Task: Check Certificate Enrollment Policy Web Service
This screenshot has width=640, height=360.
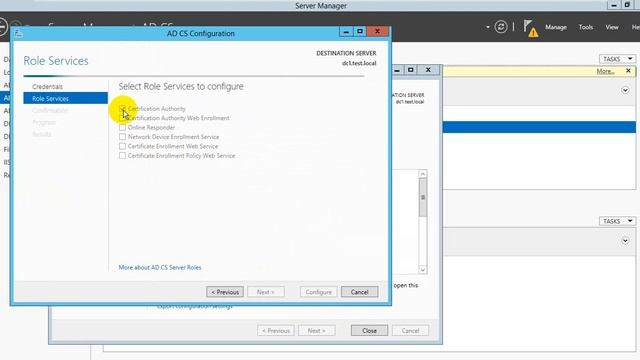Action: pos(122,156)
